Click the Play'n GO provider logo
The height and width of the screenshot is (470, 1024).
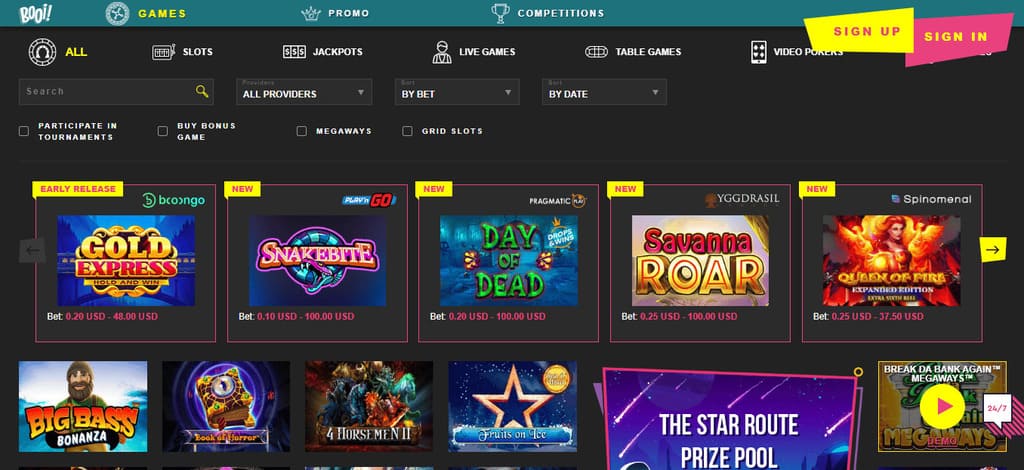pyautogui.click(x=369, y=200)
